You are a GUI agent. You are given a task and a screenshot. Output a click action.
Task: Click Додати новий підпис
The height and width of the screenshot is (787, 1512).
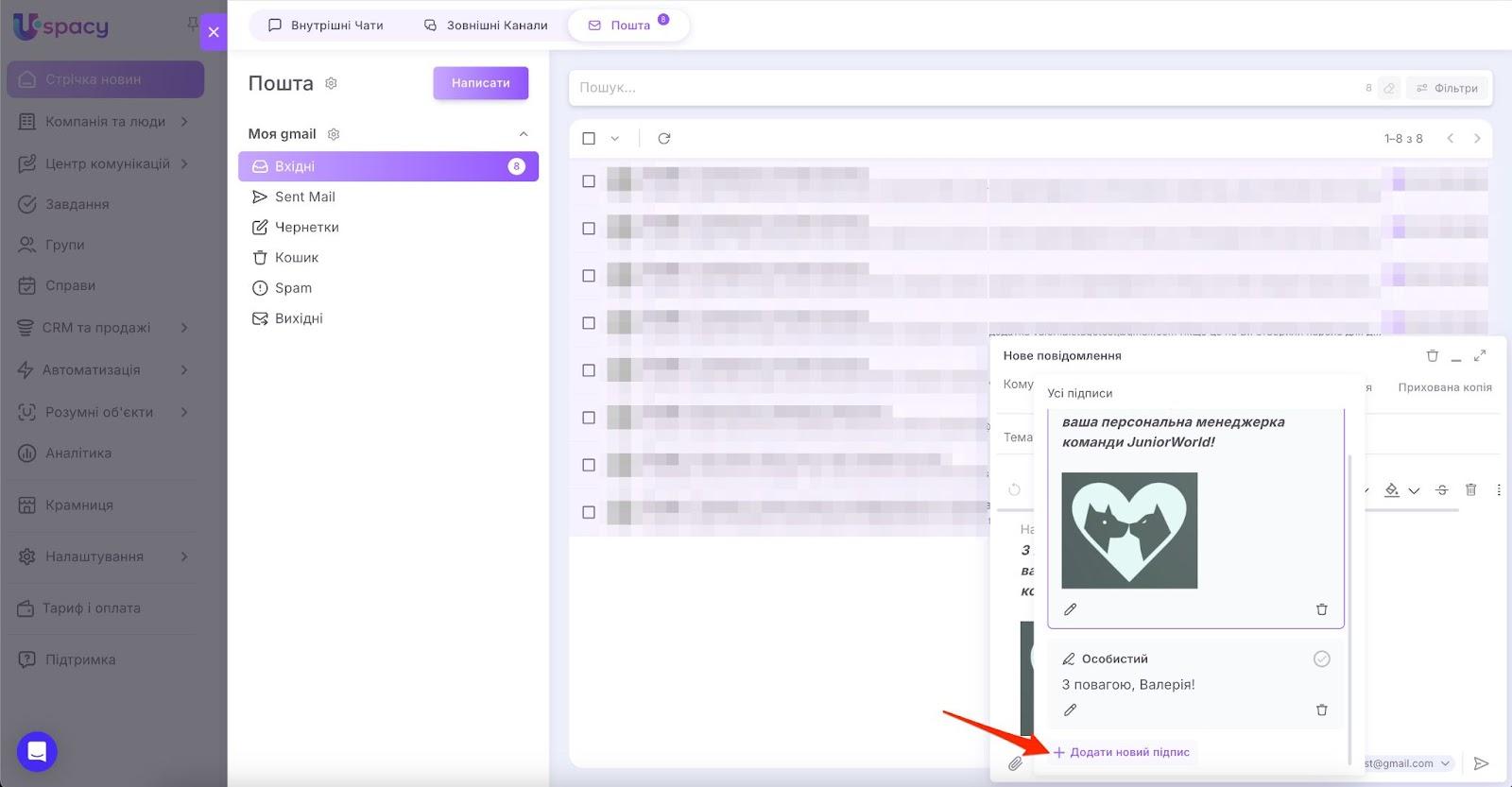(x=1122, y=752)
